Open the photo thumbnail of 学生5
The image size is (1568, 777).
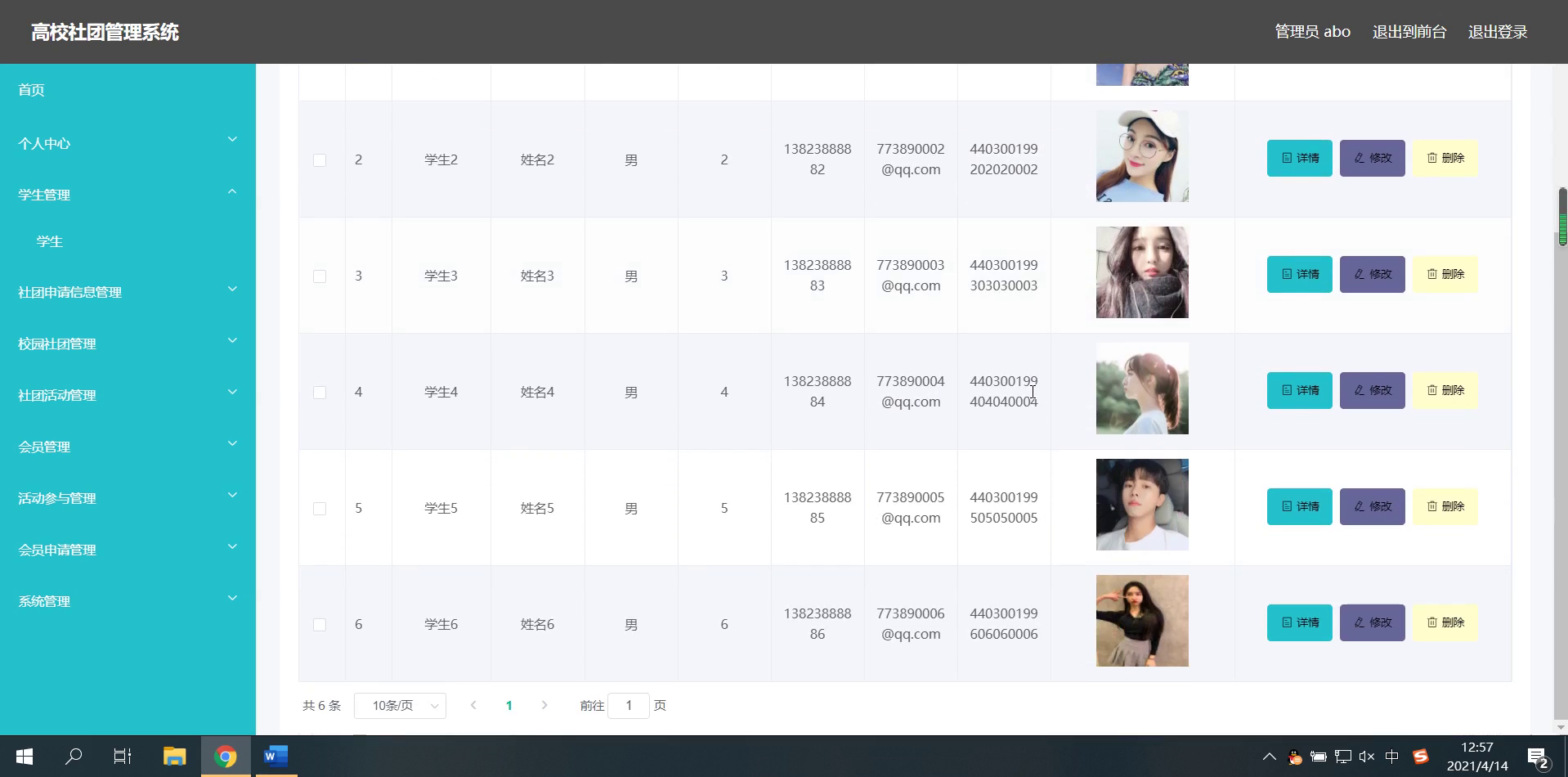pyautogui.click(x=1142, y=505)
